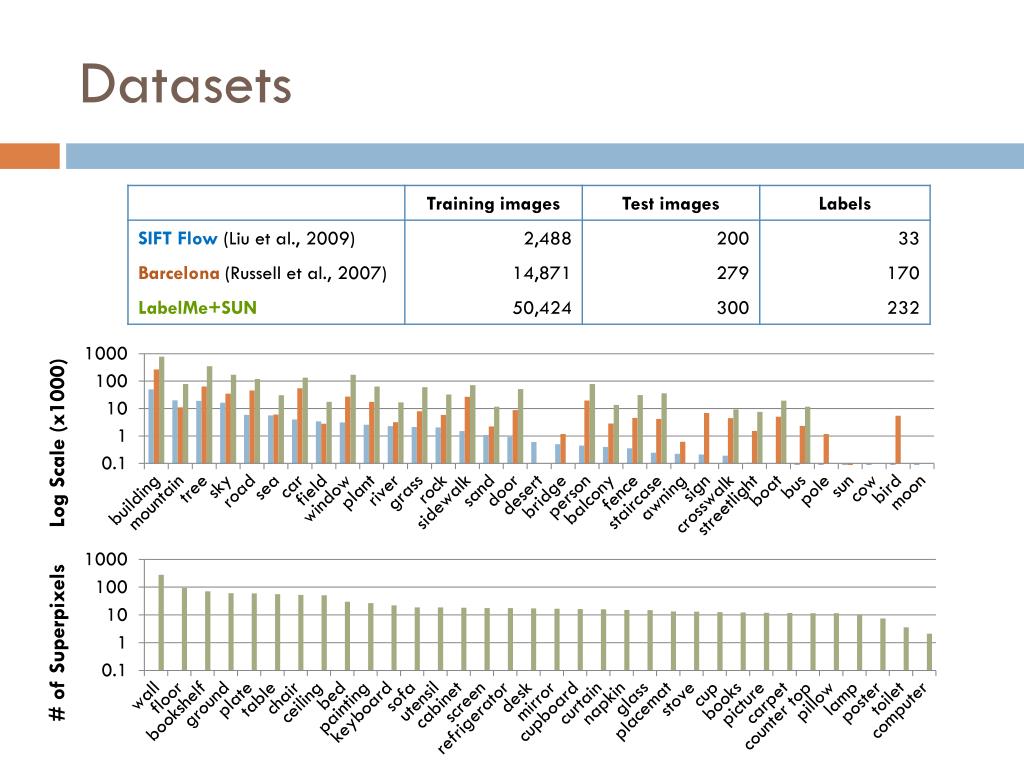Click the (Russell et al., 2007) citation
1024x768 pixels.
(306, 273)
